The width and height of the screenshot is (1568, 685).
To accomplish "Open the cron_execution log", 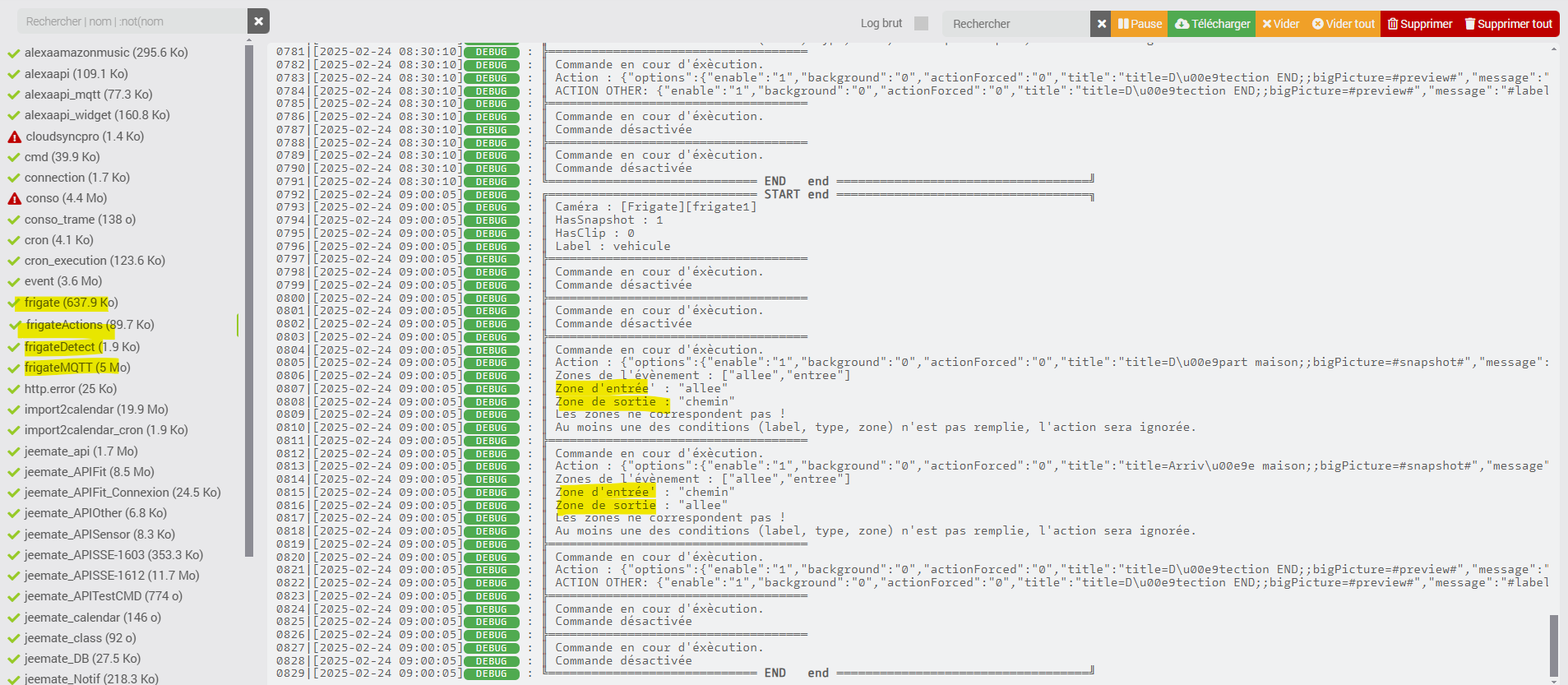I will pyautogui.click(x=95, y=261).
